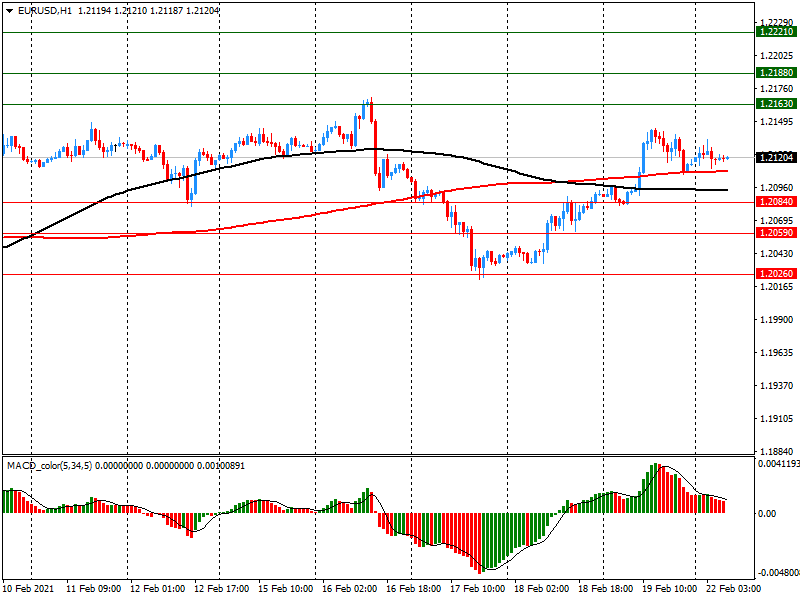800x600 pixels.
Task: Select the 0.0041193 MACD scale value
Action: [776, 464]
